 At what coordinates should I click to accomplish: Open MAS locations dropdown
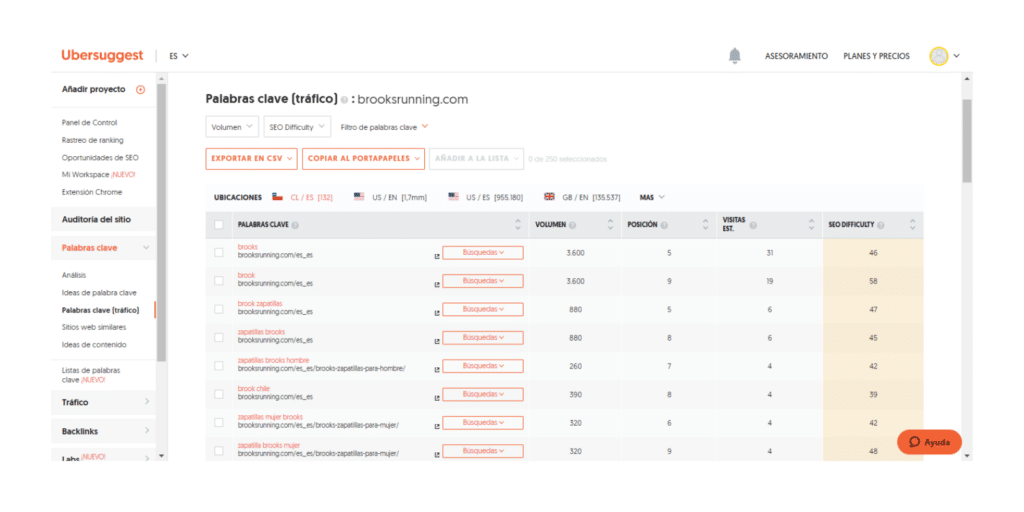(652, 197)
